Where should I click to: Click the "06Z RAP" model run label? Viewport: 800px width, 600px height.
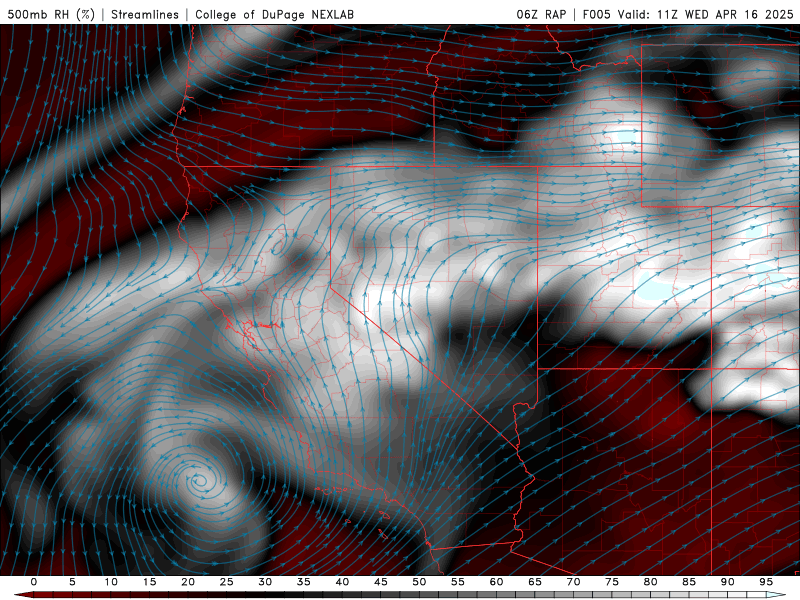(541, 14)
